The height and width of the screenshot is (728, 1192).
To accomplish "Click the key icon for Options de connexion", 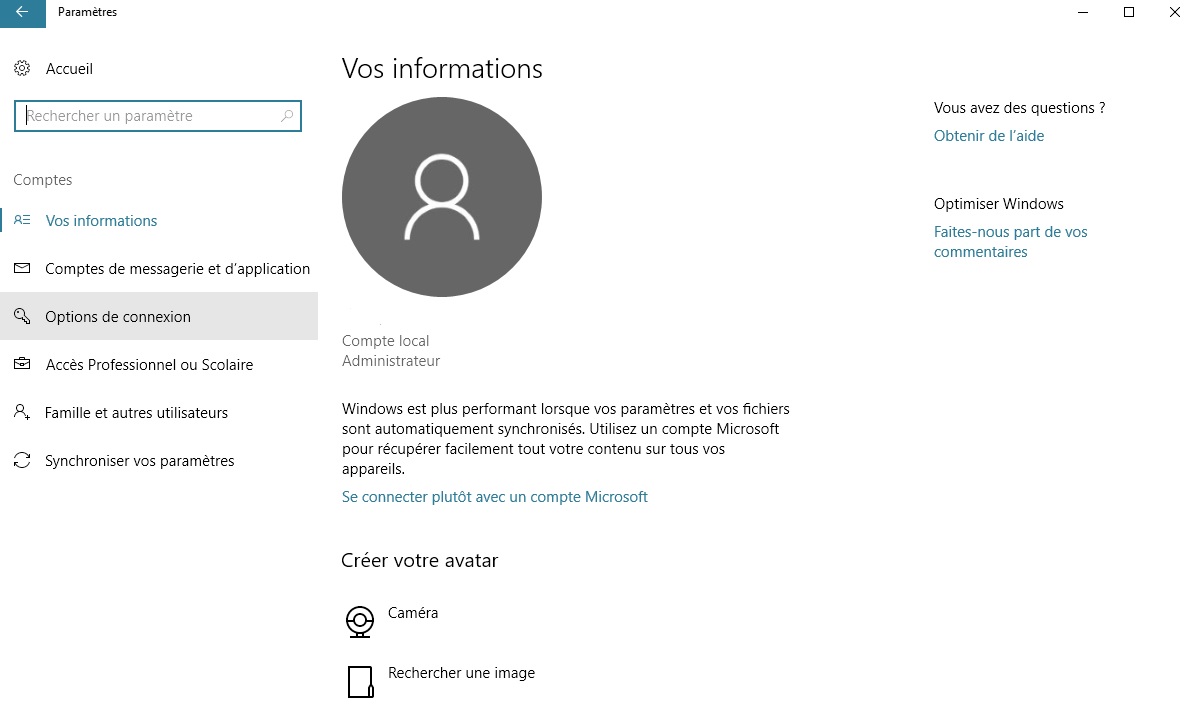I will 22,317.
